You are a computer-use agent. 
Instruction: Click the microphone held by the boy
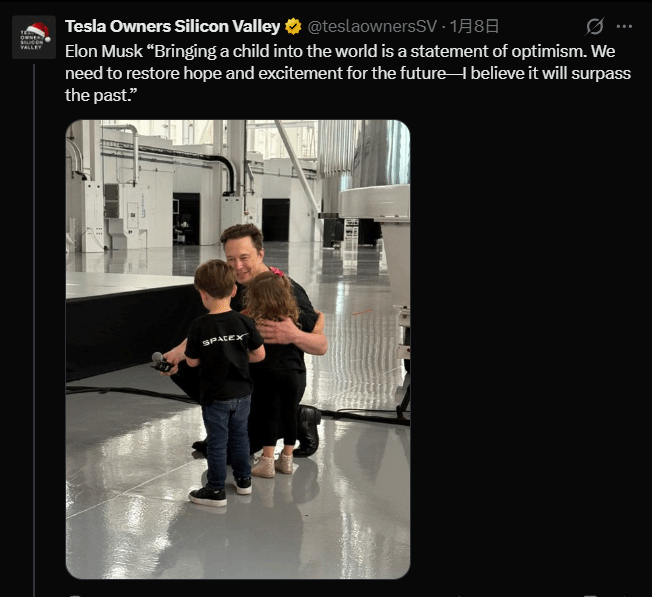coord(158,359)
